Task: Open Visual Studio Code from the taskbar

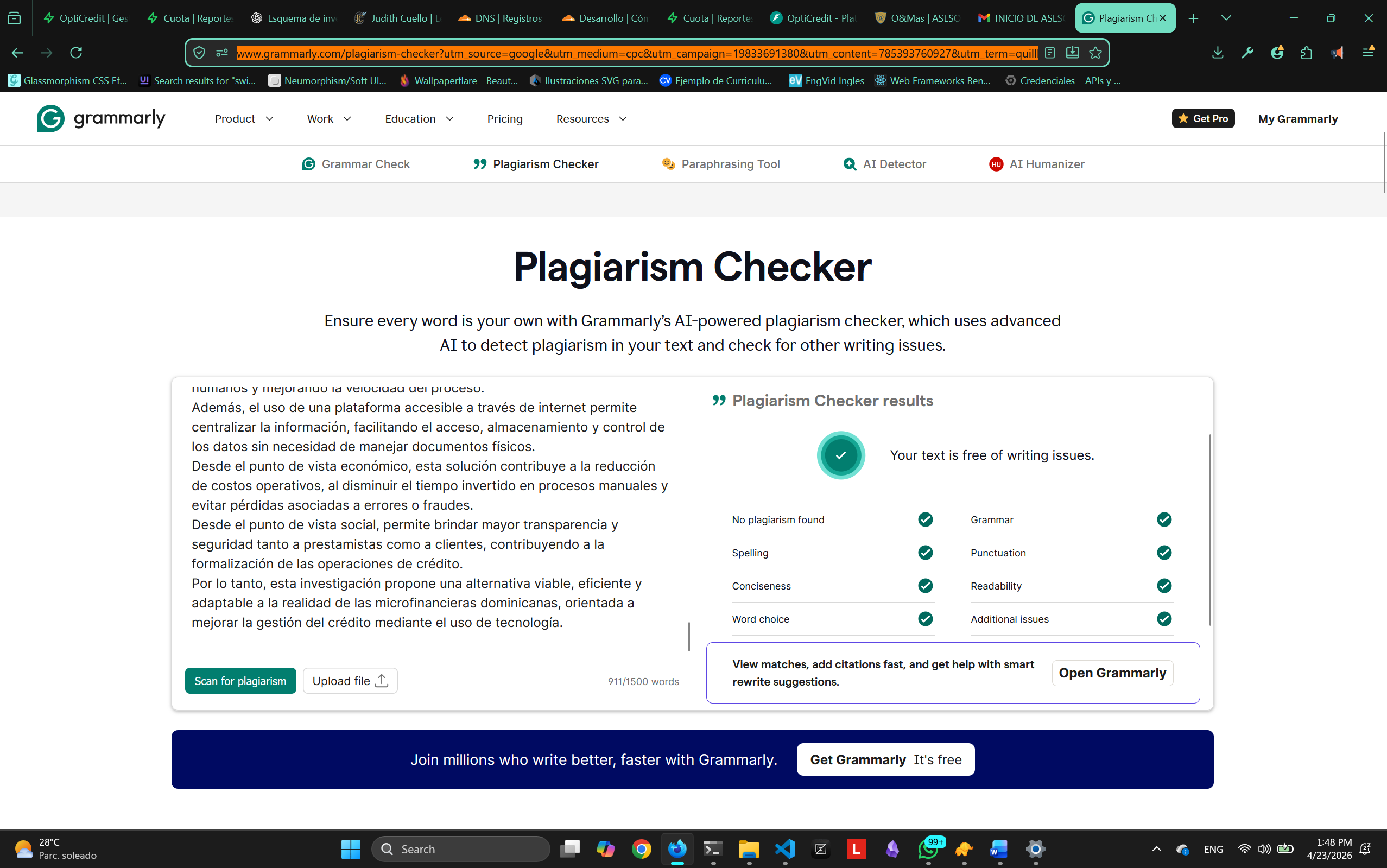Action: 785,849
